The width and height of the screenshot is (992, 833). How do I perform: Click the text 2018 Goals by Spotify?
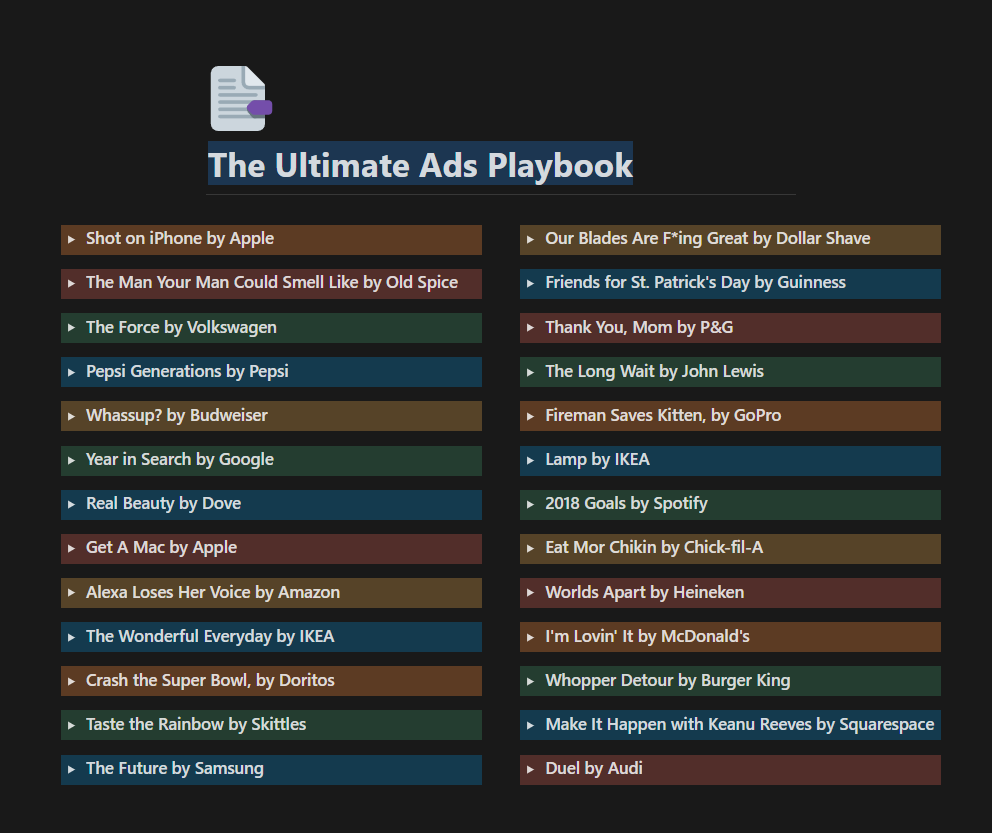[x=626, y=503]
